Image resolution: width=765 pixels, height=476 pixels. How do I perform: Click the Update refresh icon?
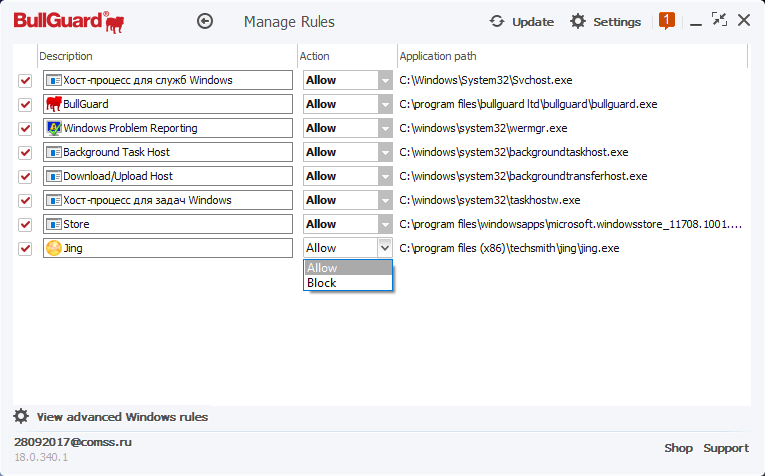pyautogui.click(x=498, y=21)
